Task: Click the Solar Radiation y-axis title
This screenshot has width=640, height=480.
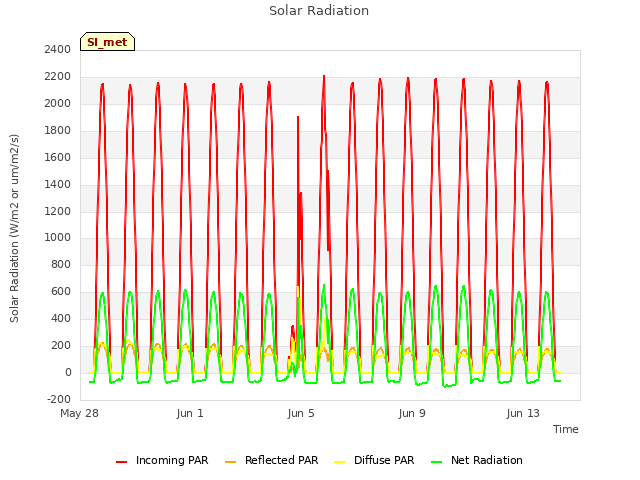Action: pos(14,228)
